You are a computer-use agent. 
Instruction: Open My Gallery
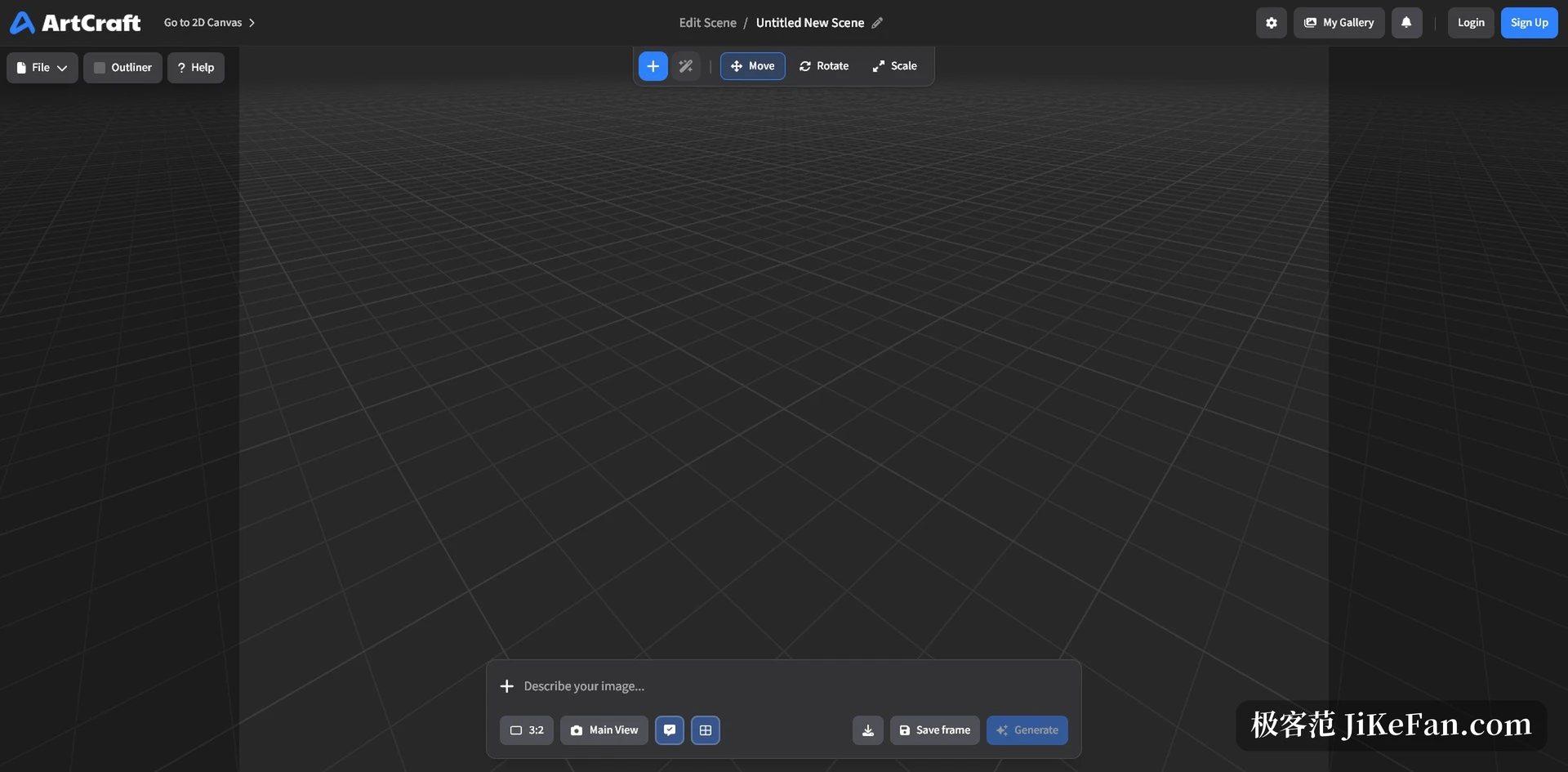tap(1339, 23)
